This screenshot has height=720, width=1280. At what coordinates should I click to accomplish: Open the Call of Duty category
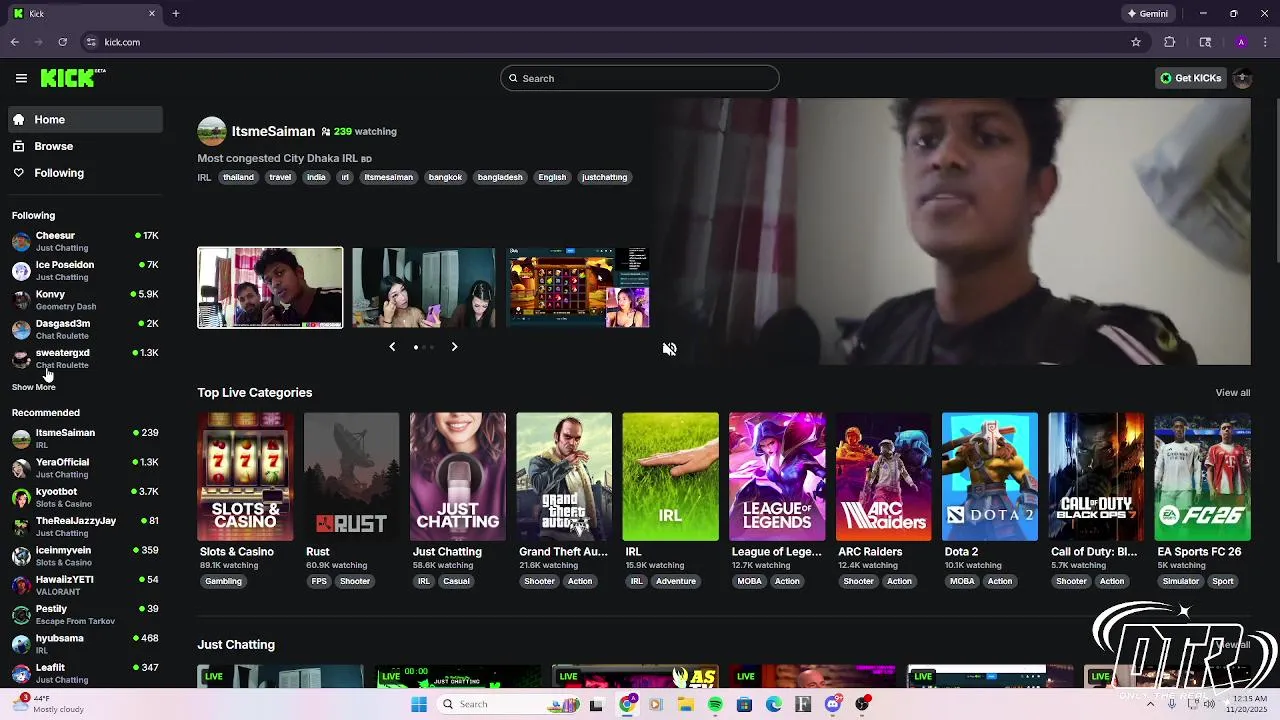click(1096, 477)
